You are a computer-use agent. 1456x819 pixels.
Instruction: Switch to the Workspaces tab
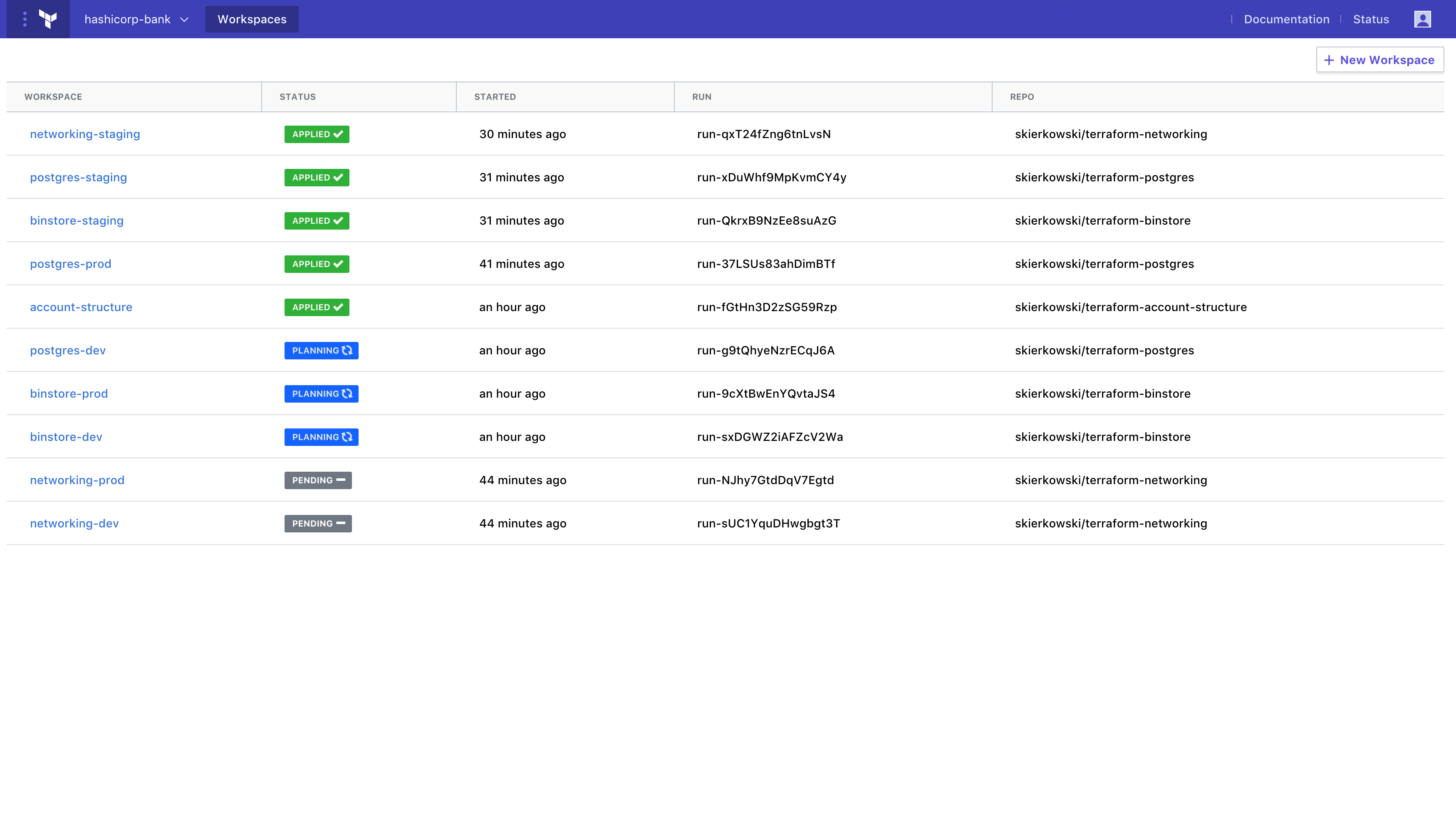tap(252, 19)
